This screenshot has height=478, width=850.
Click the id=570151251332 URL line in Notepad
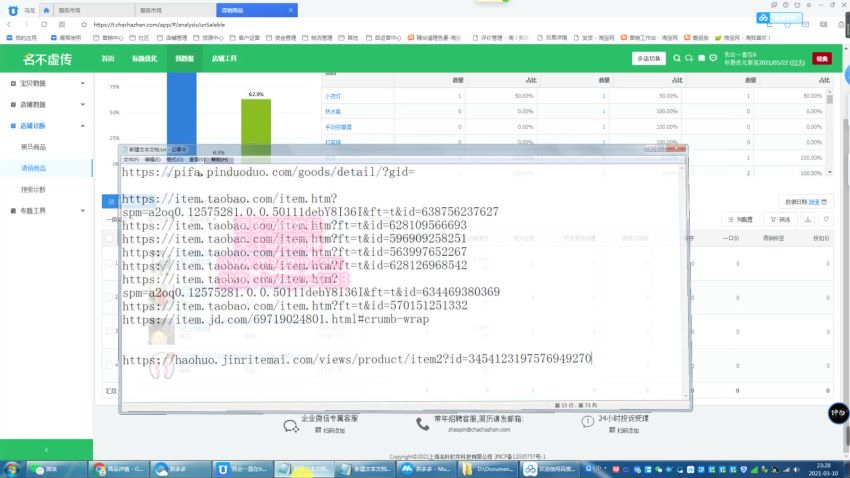pyautogui.click(x=295, y=306)
